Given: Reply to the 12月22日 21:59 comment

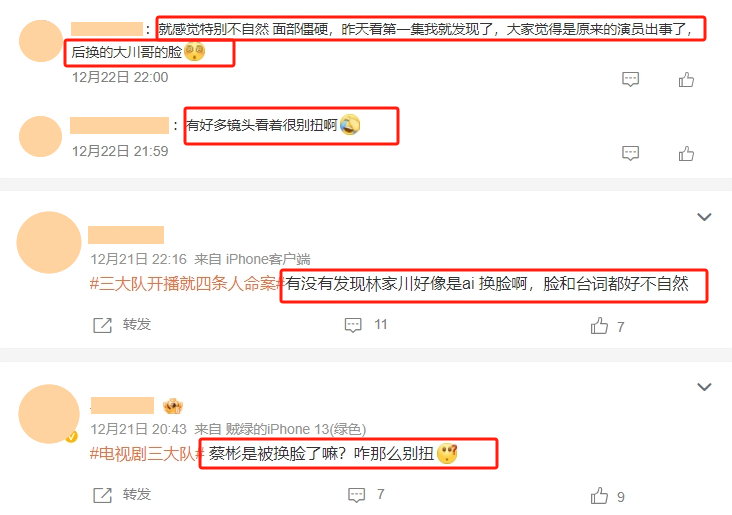Looking at the screenshot, I should 630,153.
